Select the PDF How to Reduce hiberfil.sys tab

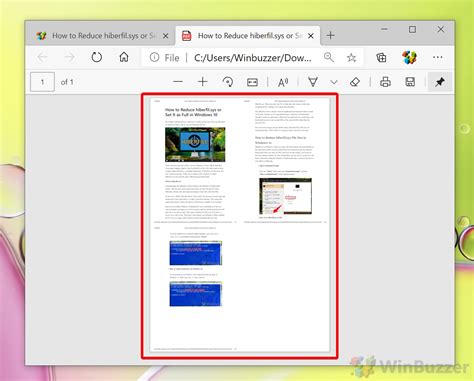249,36
